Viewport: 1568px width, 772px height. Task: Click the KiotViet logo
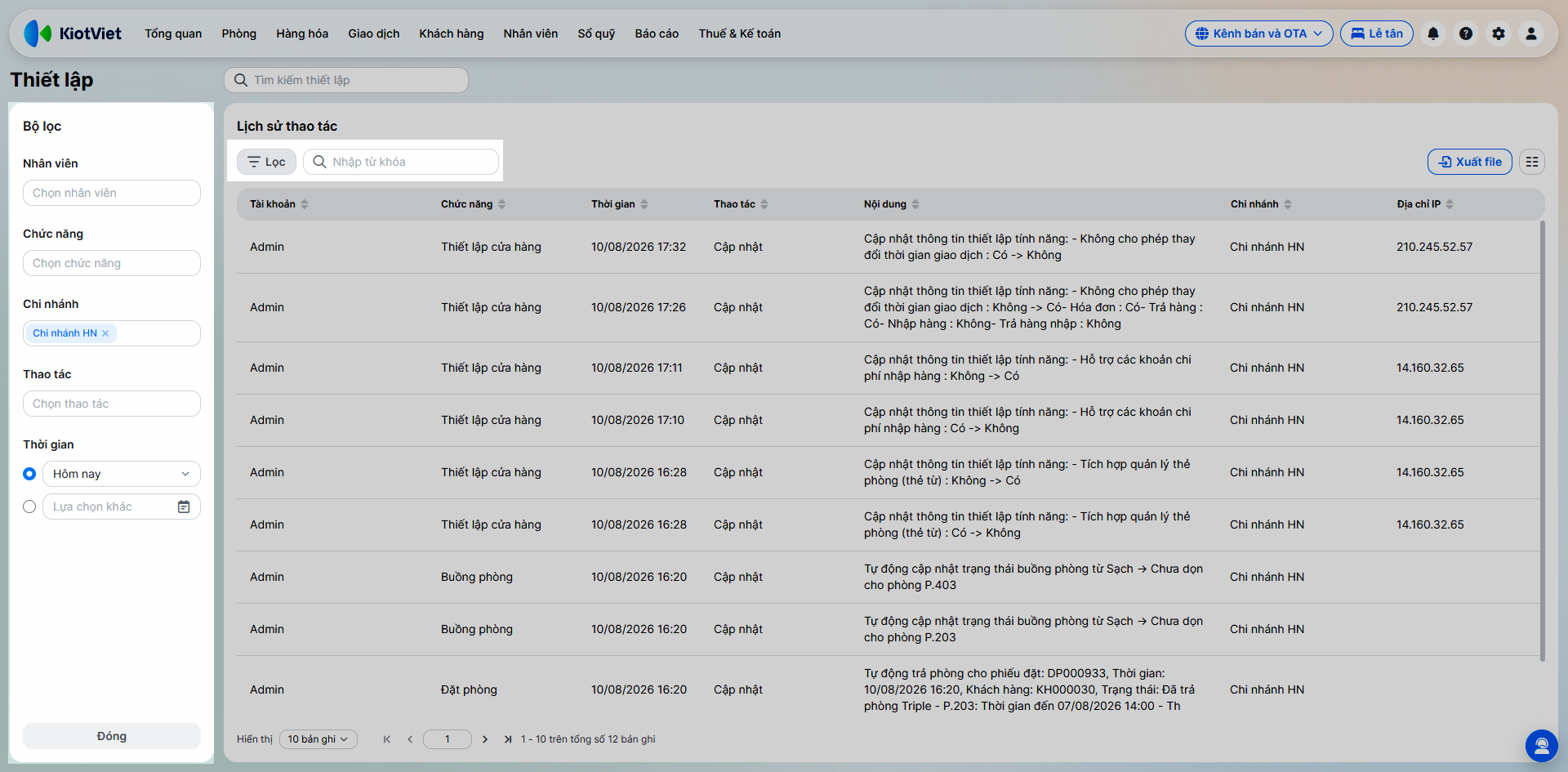pyautogui.click(x=73, y=33)
